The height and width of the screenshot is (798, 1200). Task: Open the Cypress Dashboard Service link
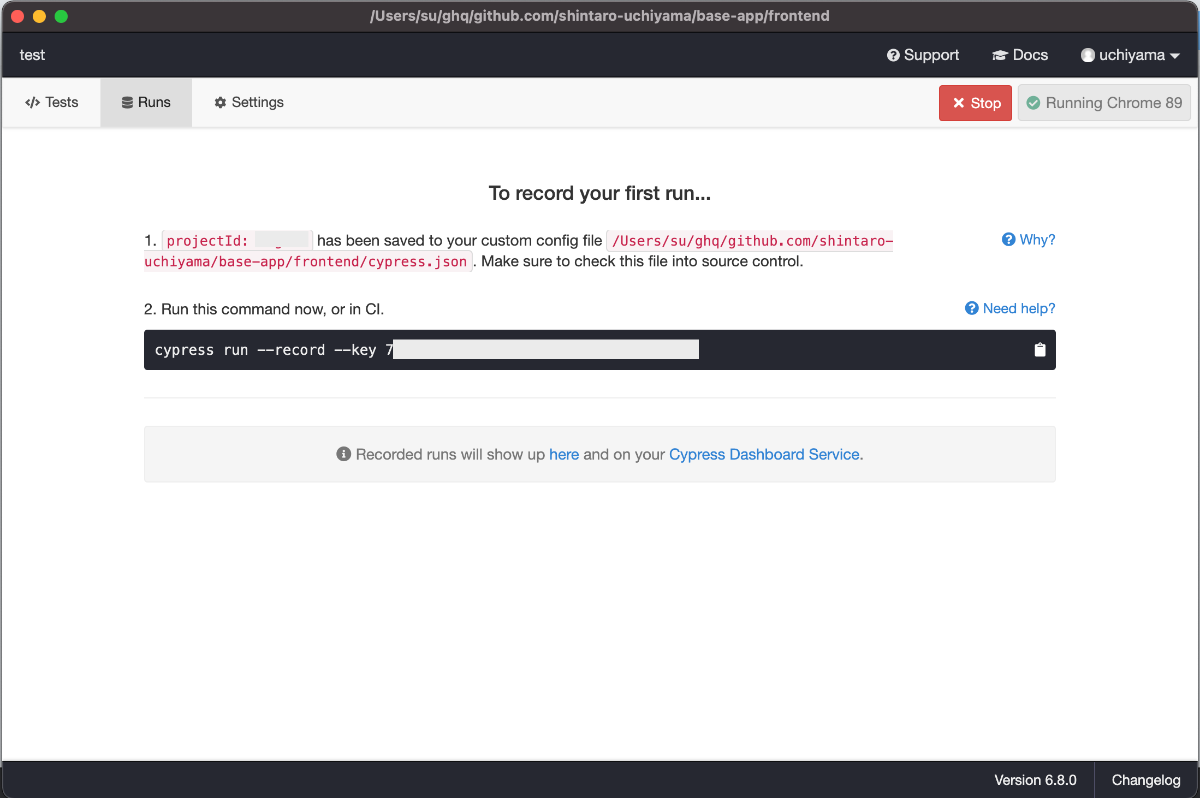pyautogui.click(x=764, y=454)
